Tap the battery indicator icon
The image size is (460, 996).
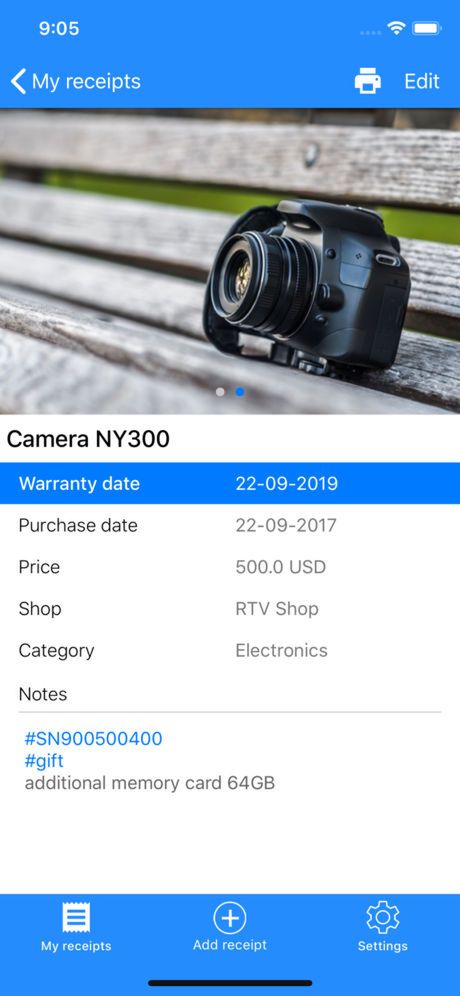pos(426,28)
